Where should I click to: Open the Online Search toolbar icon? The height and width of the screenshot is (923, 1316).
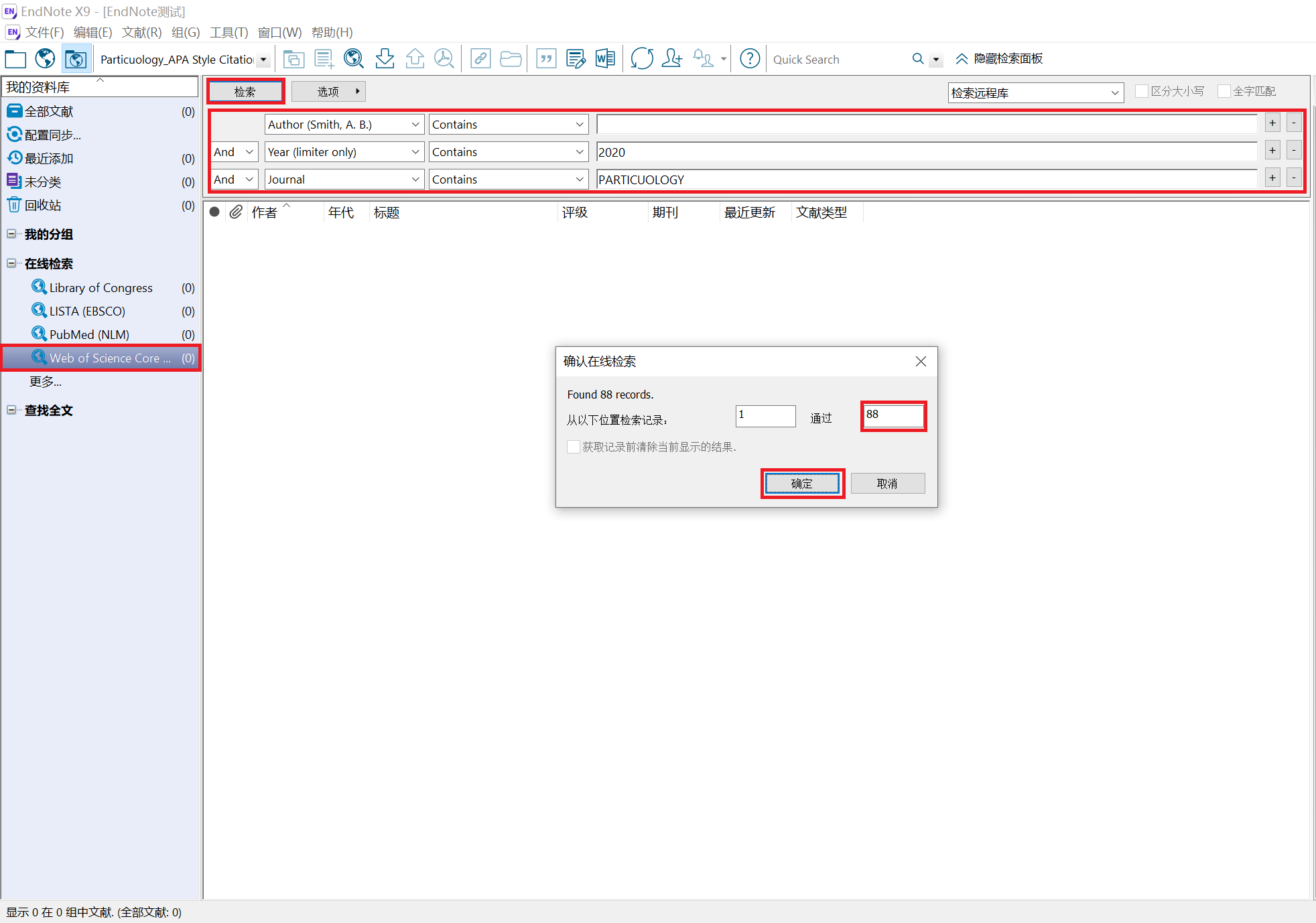pos(353,60)
